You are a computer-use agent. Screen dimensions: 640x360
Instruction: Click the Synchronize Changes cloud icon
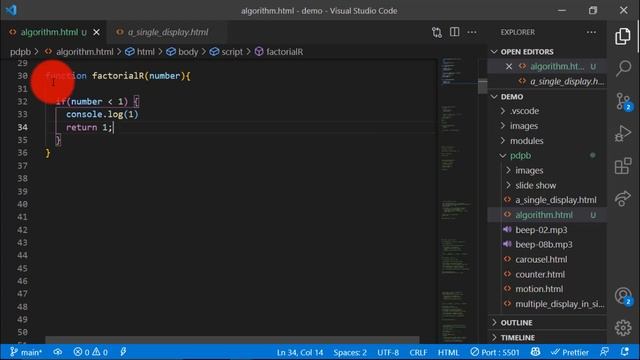point(58,352)
